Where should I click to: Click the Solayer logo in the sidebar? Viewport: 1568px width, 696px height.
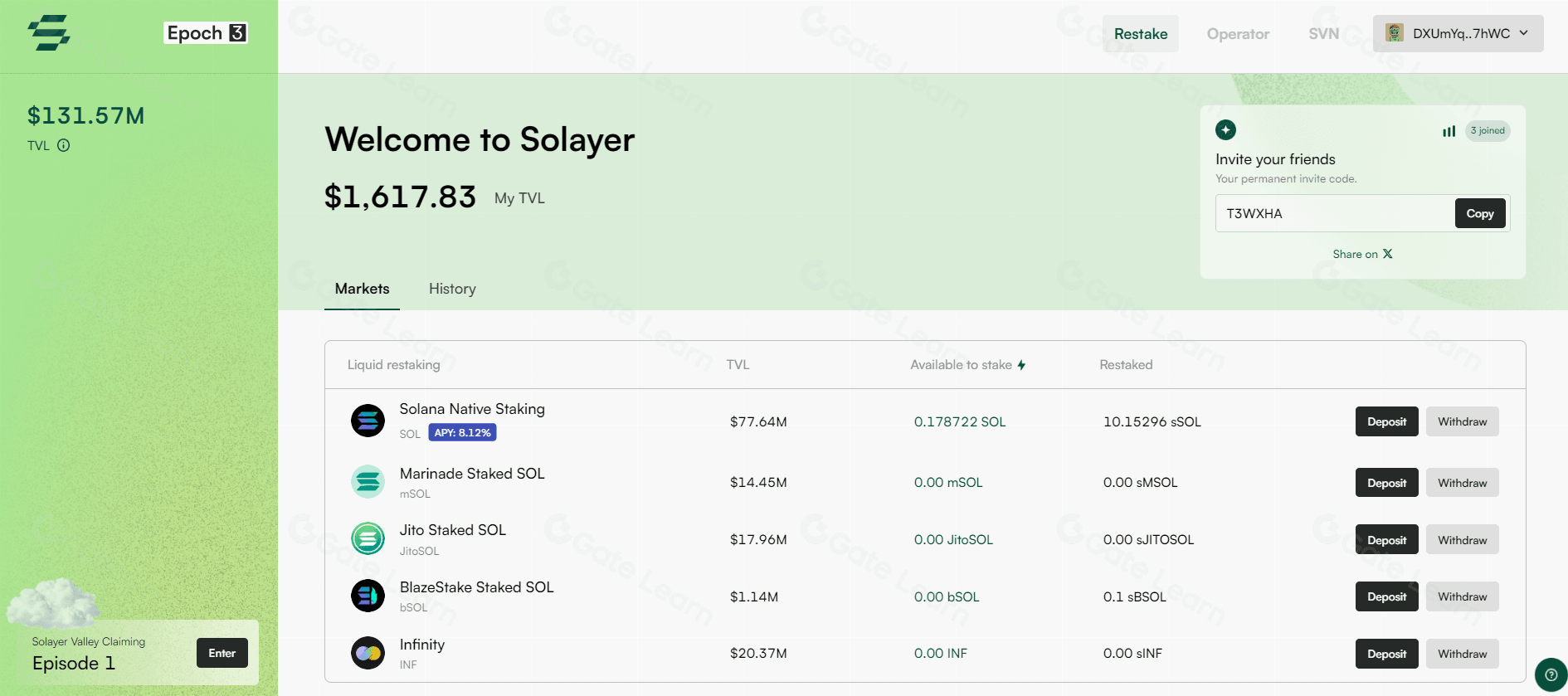click(49, 33)
